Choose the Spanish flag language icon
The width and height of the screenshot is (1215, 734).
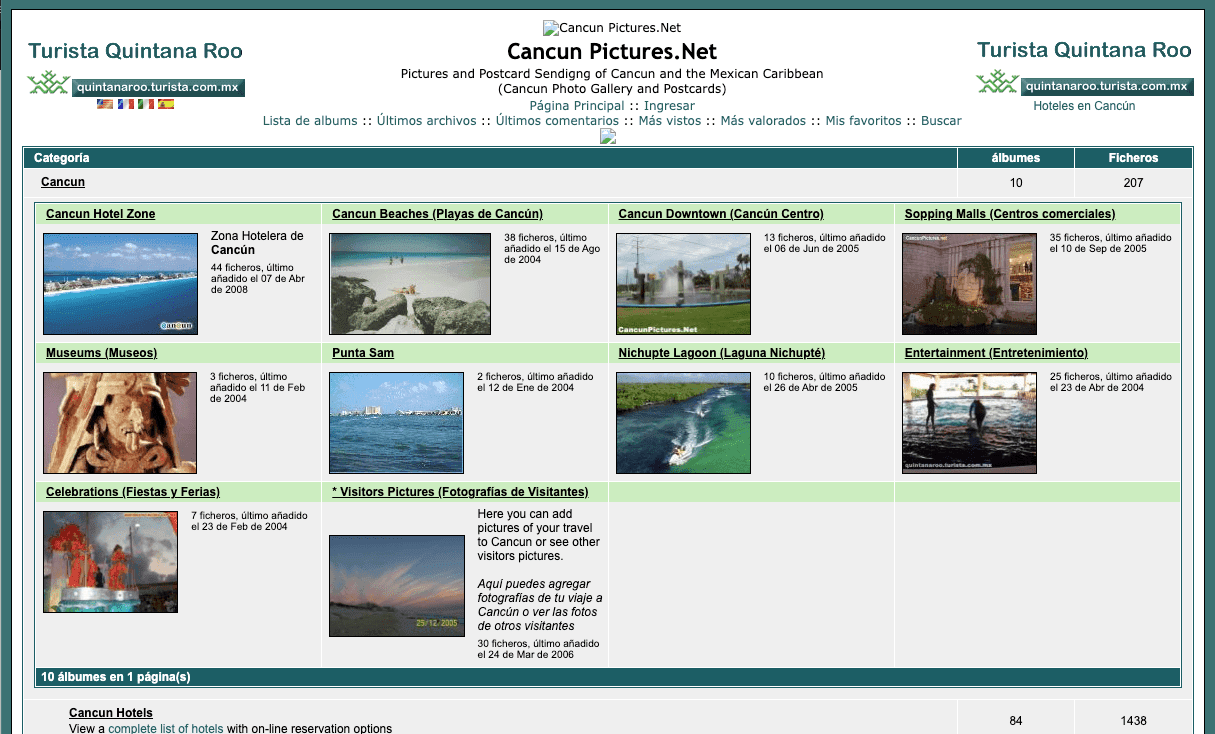point(166,104)
